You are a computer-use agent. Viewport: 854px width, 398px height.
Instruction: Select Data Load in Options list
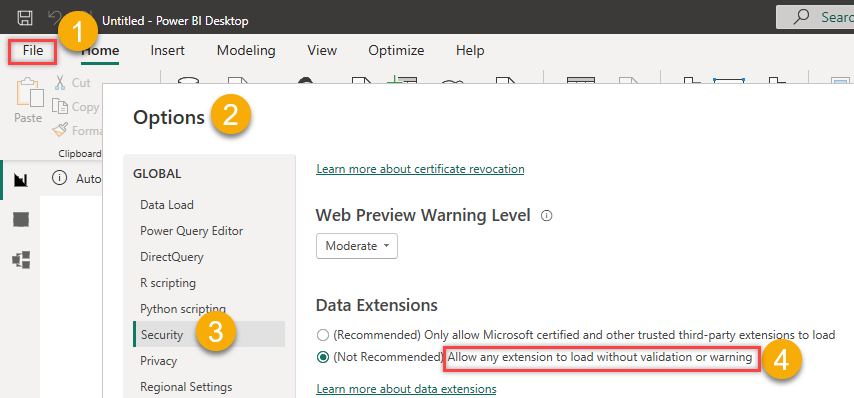167,205
